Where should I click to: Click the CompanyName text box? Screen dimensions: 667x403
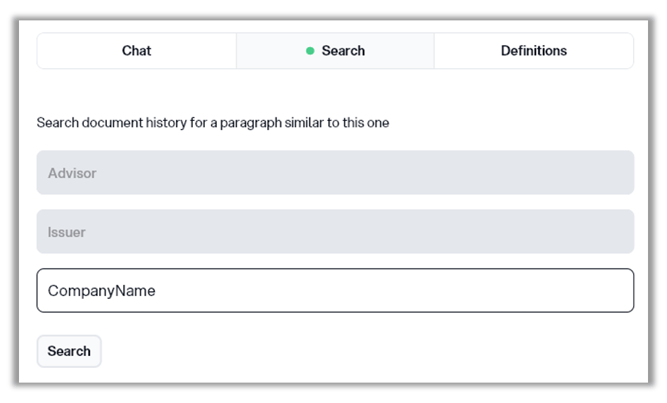click(x=335, y=291)
